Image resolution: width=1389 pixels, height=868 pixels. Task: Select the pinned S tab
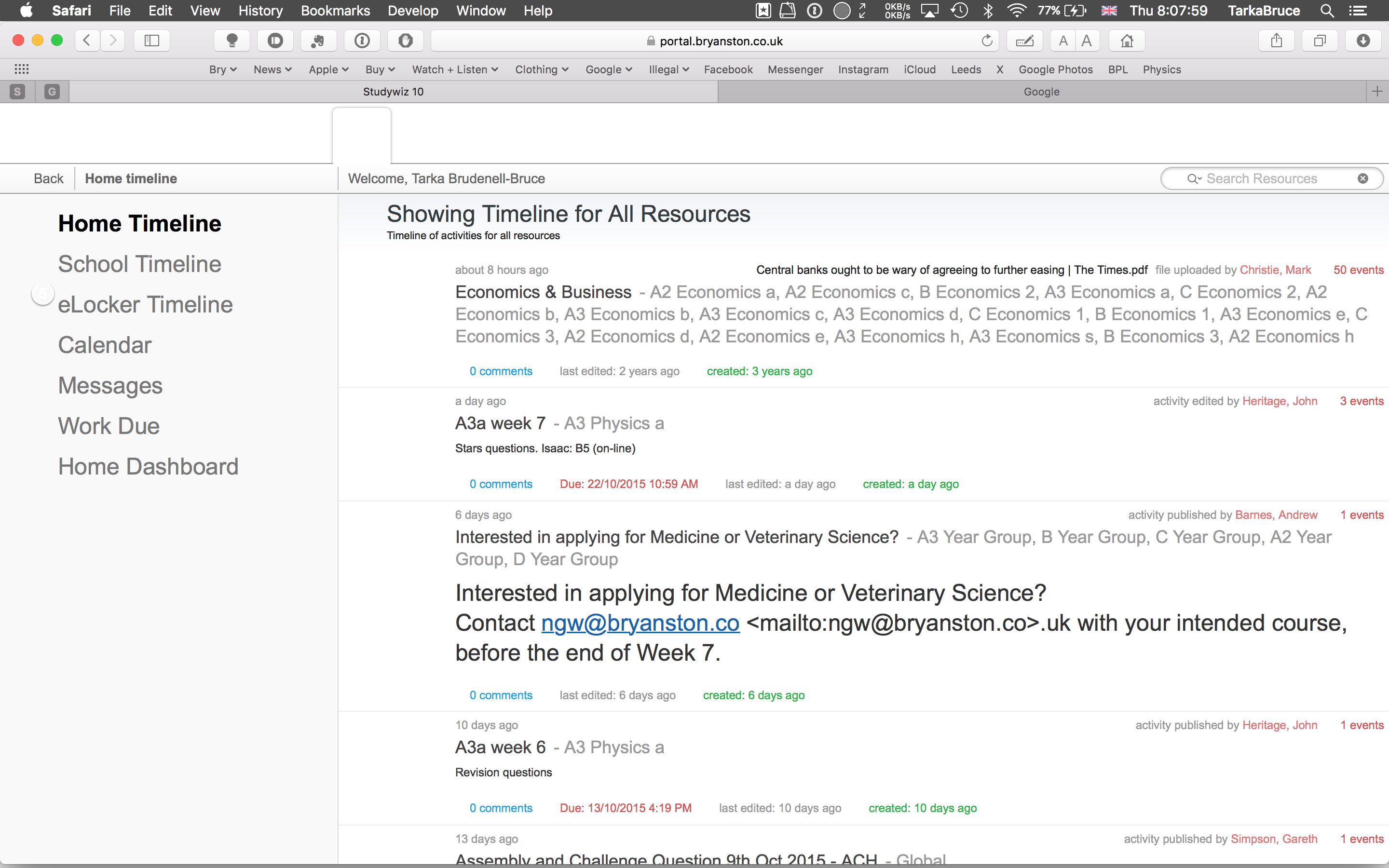pyautogui.click(x=17, y=92)
